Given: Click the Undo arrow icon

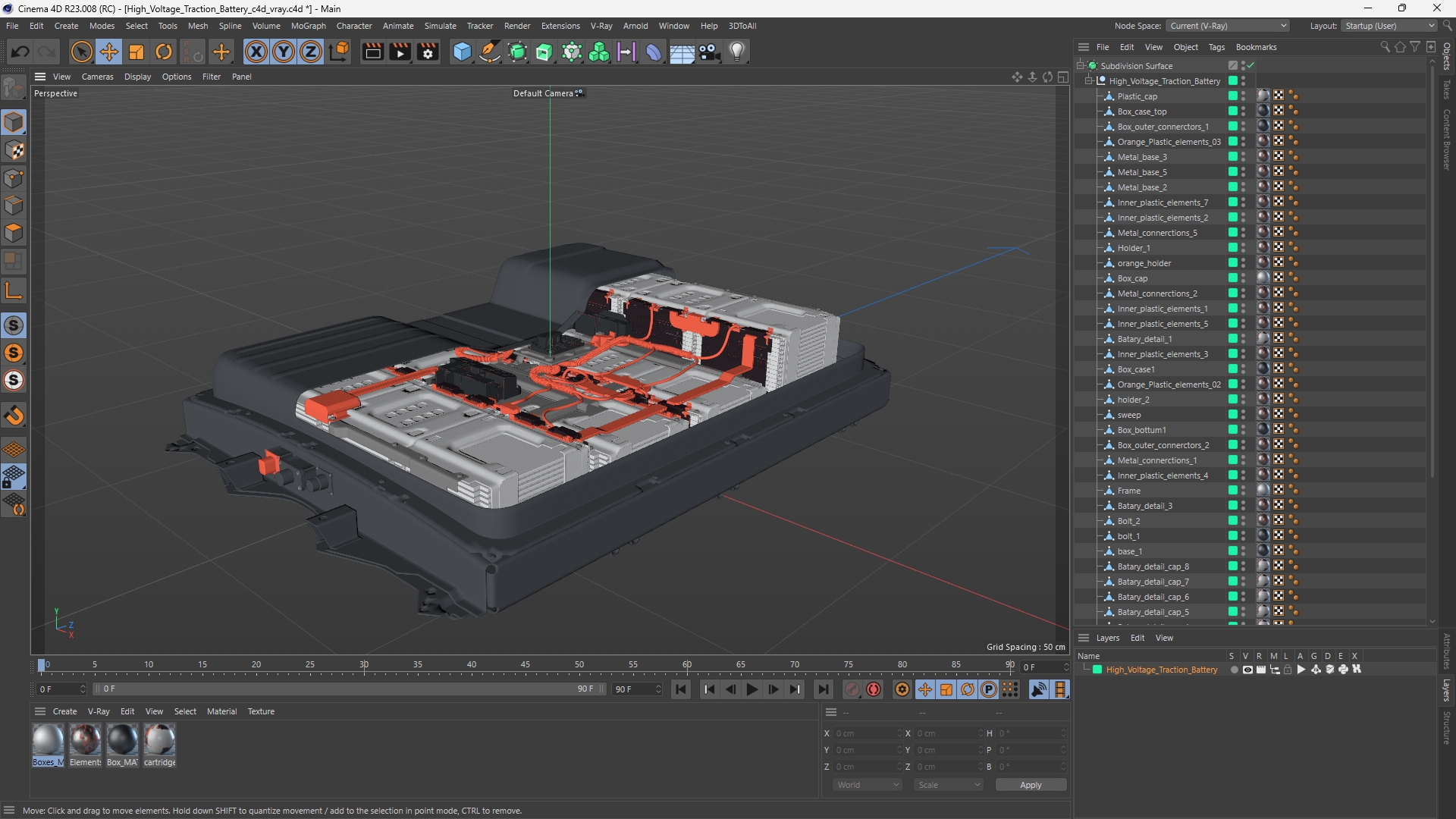Looking at the screenshot, I should pos(20,52).
